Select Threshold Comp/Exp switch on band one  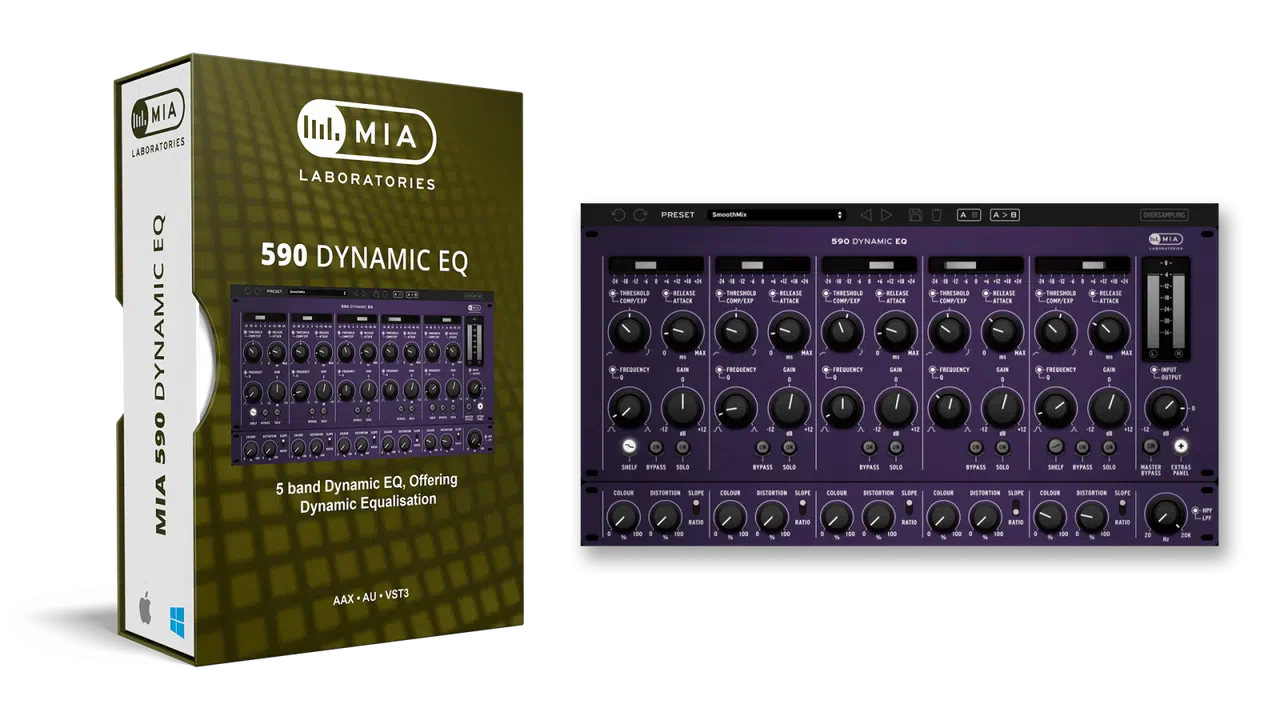[612, 294]
